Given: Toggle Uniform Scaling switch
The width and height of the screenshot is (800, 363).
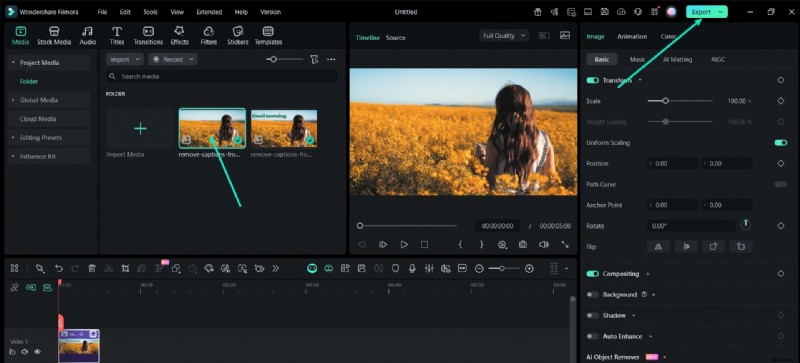Looking at the screenshot, I should pos(781,143).
